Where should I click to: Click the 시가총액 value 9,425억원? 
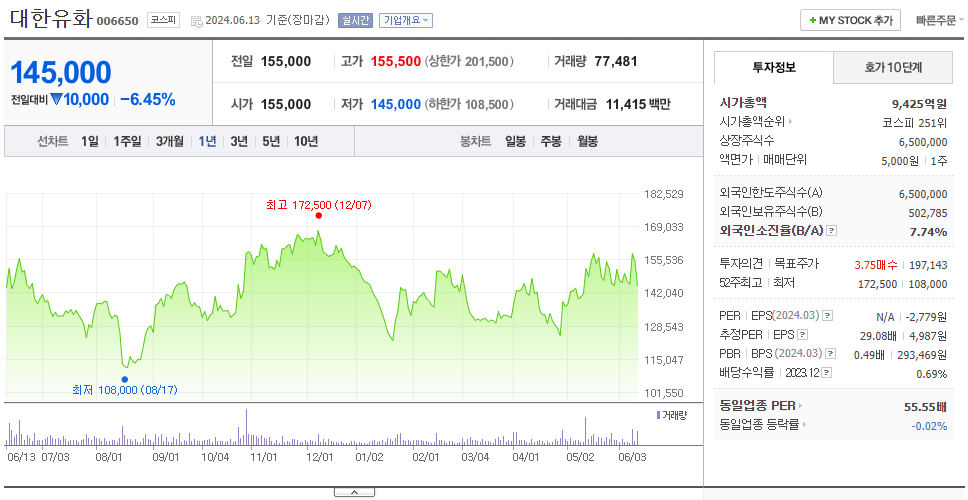coord(920,104)
